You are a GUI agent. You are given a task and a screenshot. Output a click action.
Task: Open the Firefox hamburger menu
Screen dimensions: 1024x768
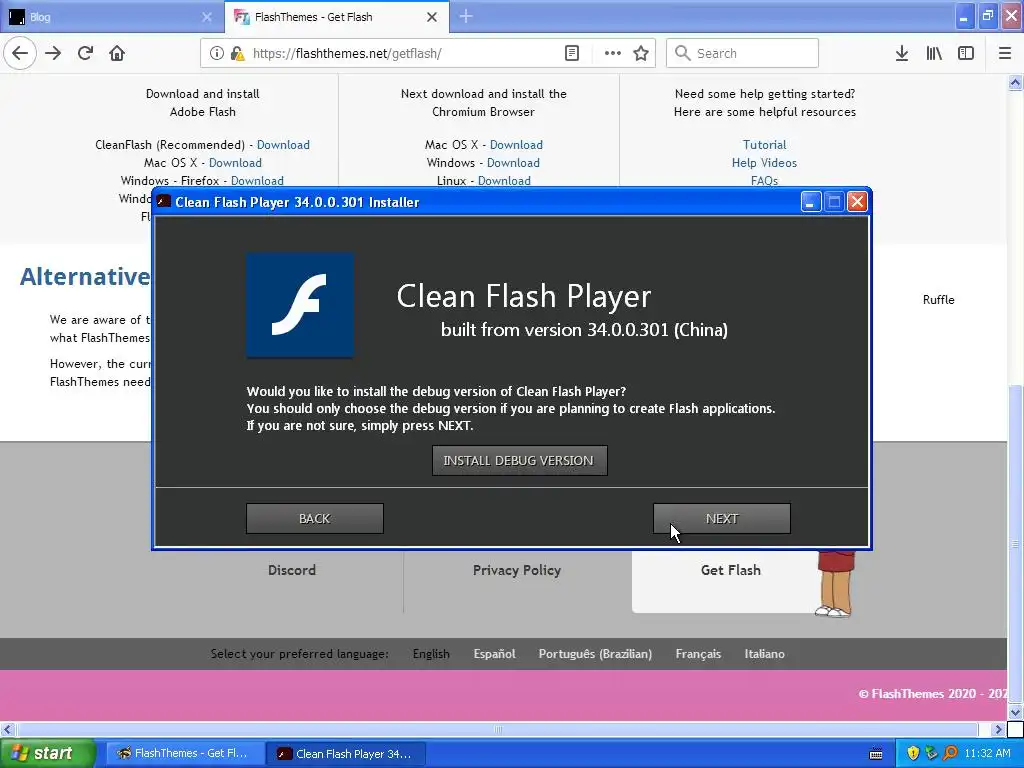[1004, 53]
